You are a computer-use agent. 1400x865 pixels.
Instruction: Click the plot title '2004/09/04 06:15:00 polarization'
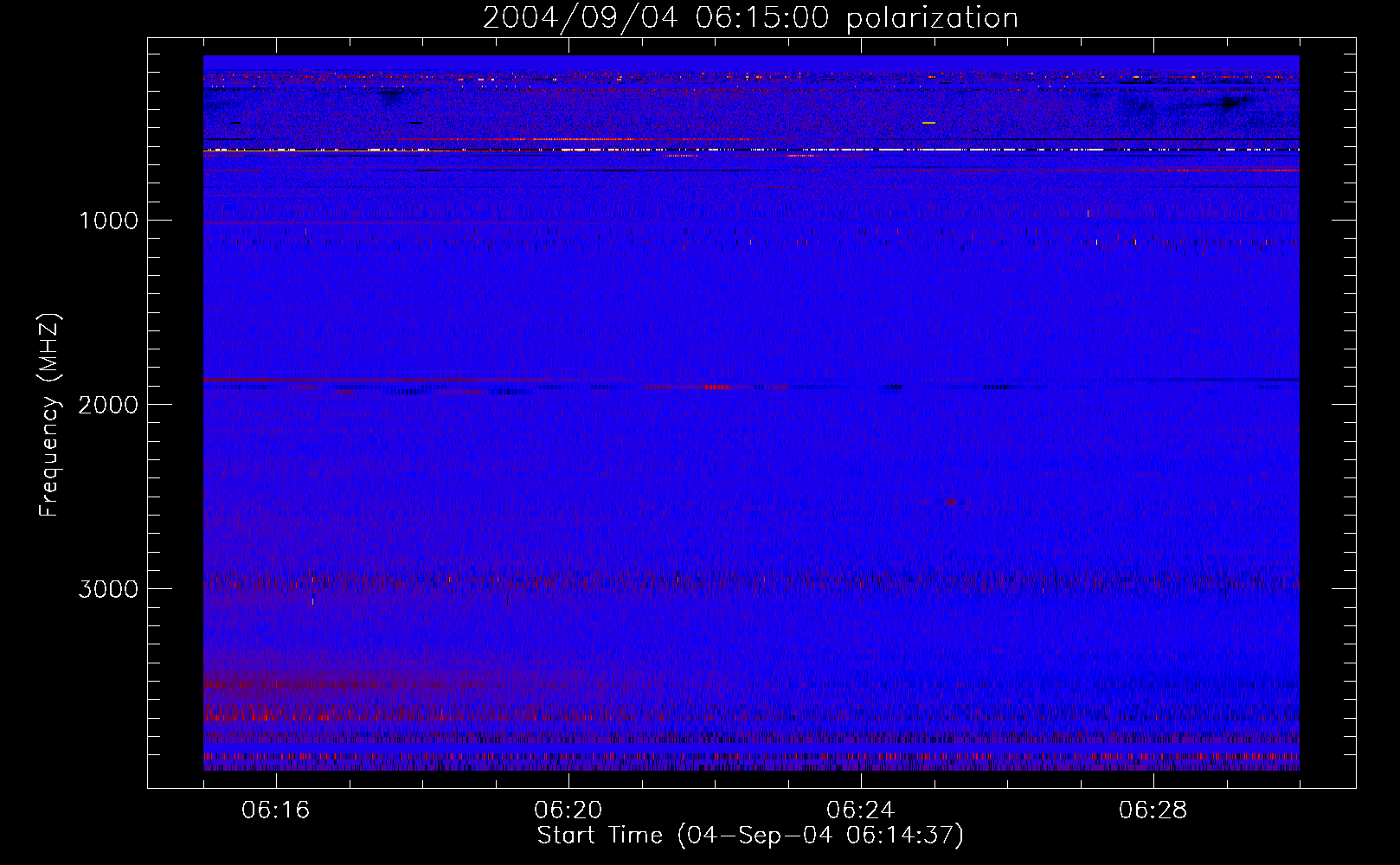(x=750, y=18)
